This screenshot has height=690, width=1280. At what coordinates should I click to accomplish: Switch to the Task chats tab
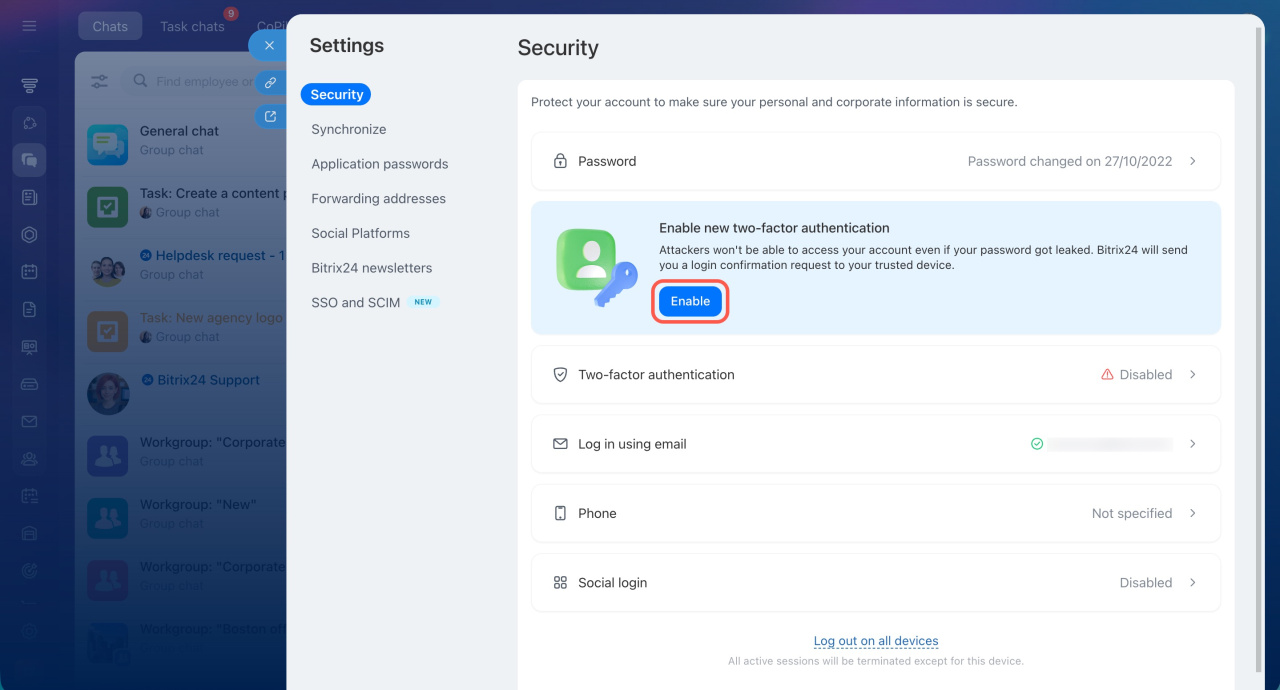point(192,27)
